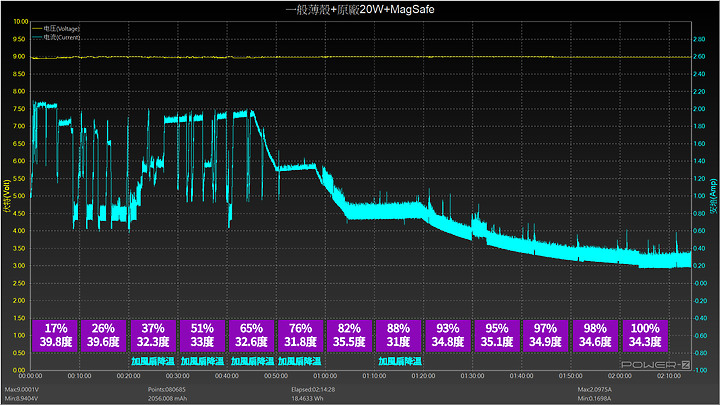Select the 51% 33度 purple label
Screen dimensions: 720x405
tap(202, 335)
